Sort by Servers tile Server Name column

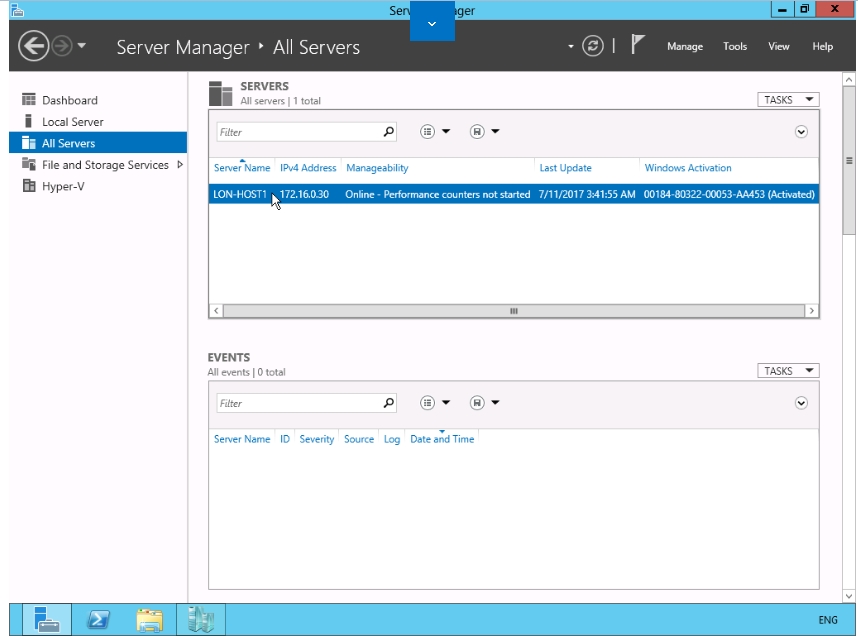(242, 168)
